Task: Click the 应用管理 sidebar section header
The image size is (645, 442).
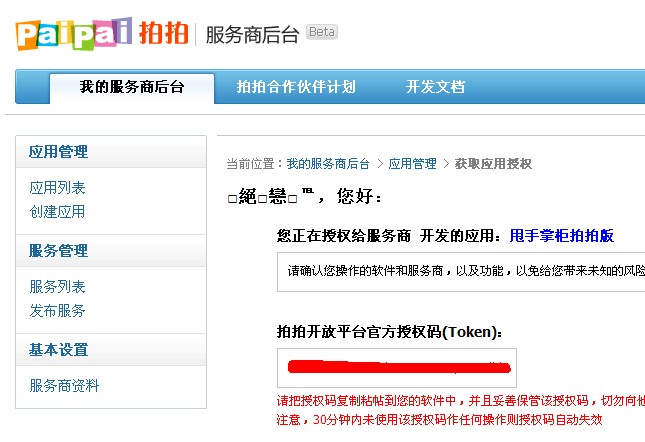Action: pyautogui.click(x=111, y=152)
